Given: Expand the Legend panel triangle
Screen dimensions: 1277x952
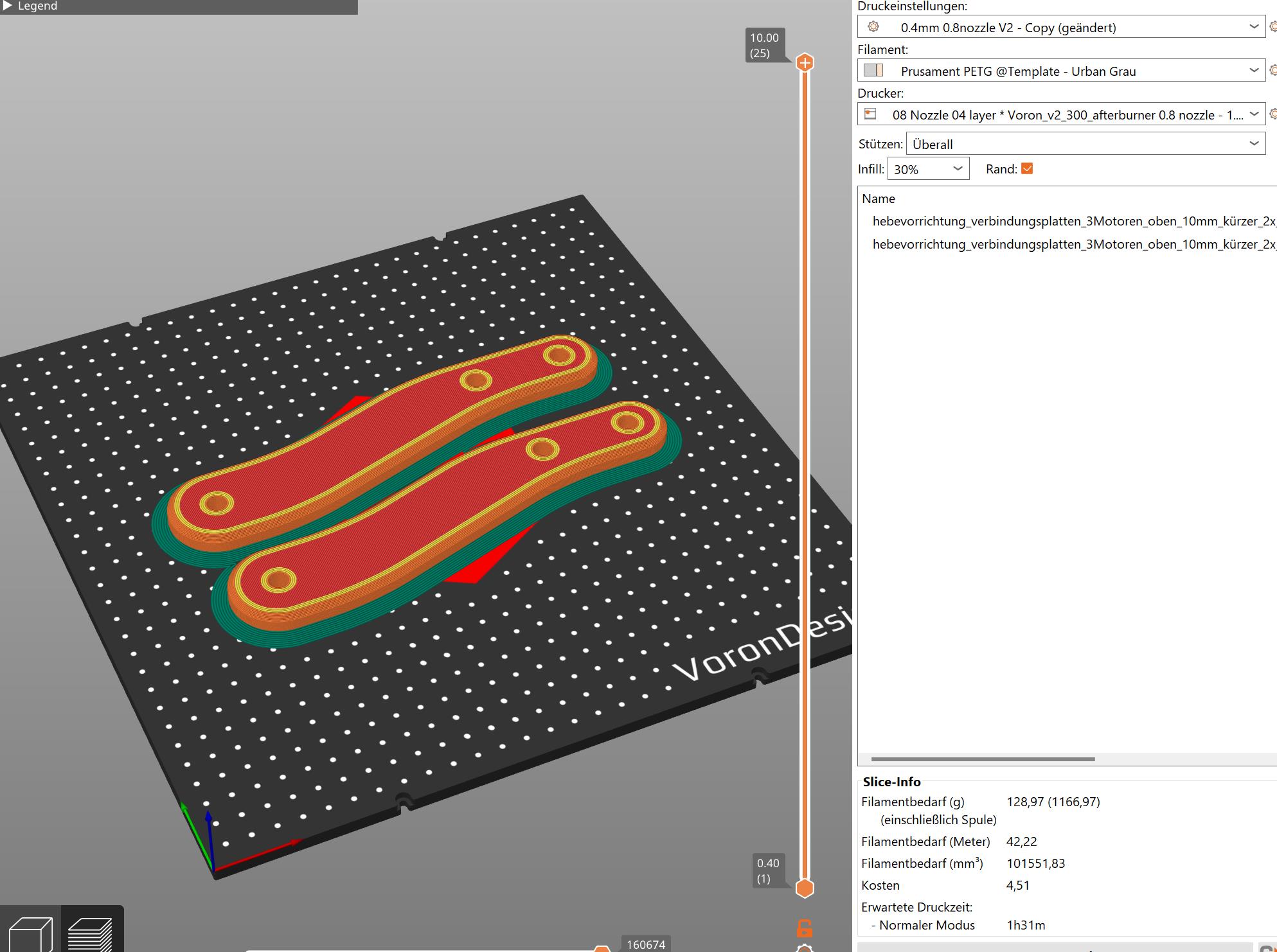Looking at the screenshot, I should (8, 6).
